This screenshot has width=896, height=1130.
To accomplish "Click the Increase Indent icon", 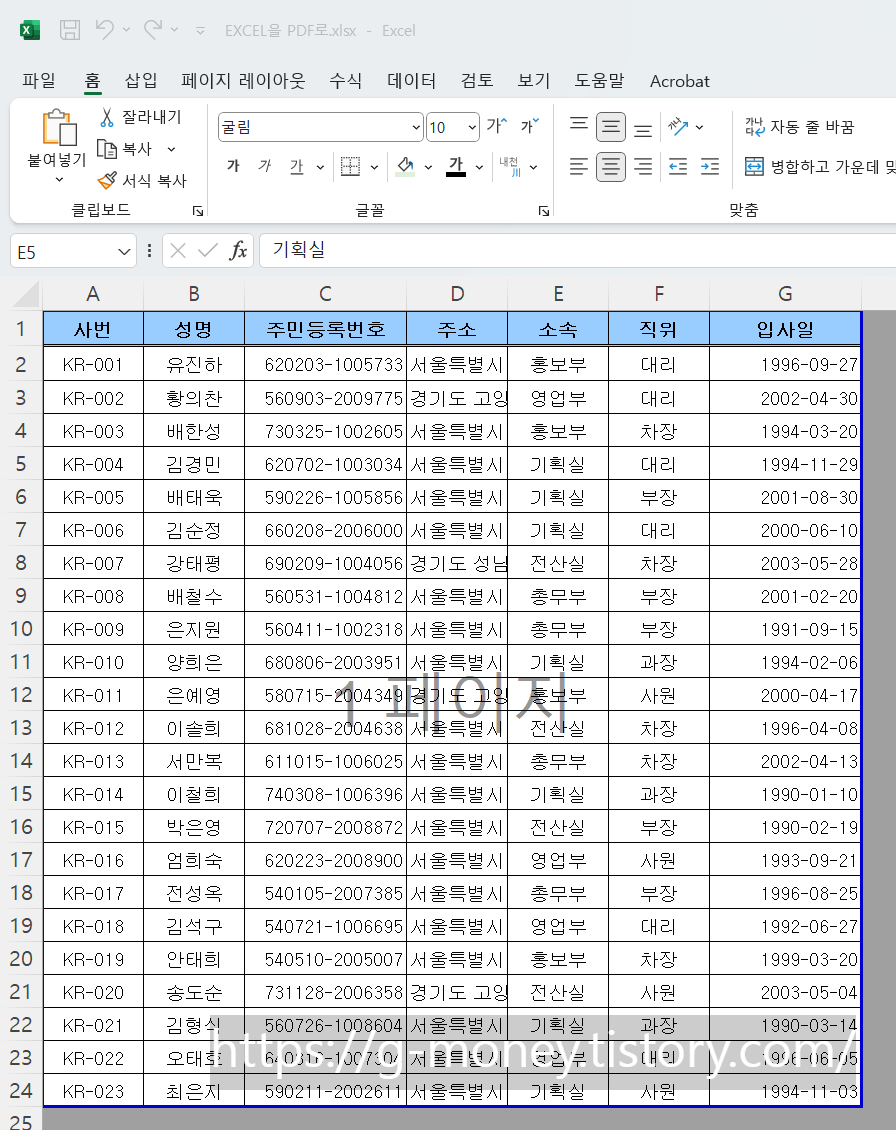I will point(710,167).
